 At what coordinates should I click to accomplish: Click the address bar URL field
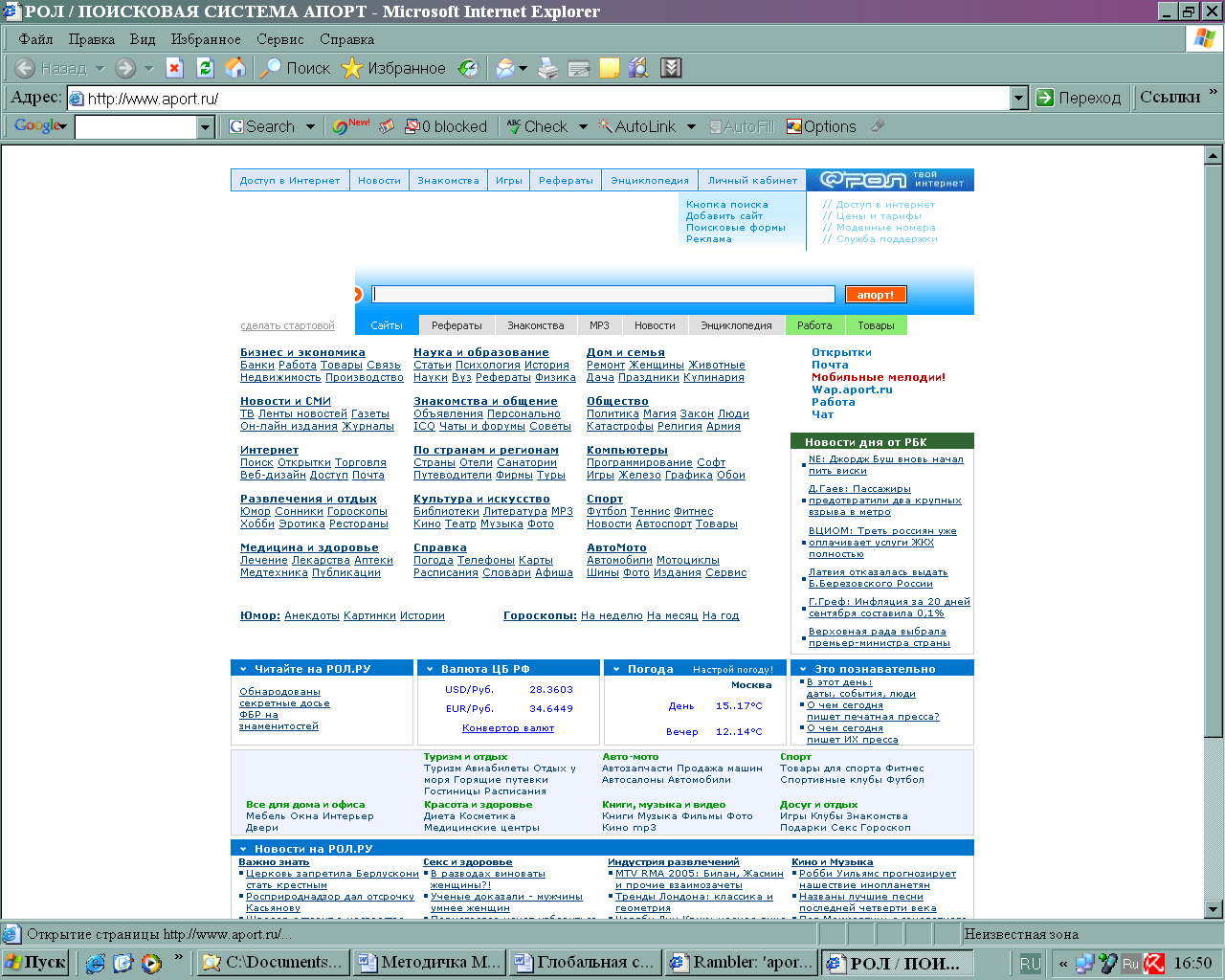[539, 98]
